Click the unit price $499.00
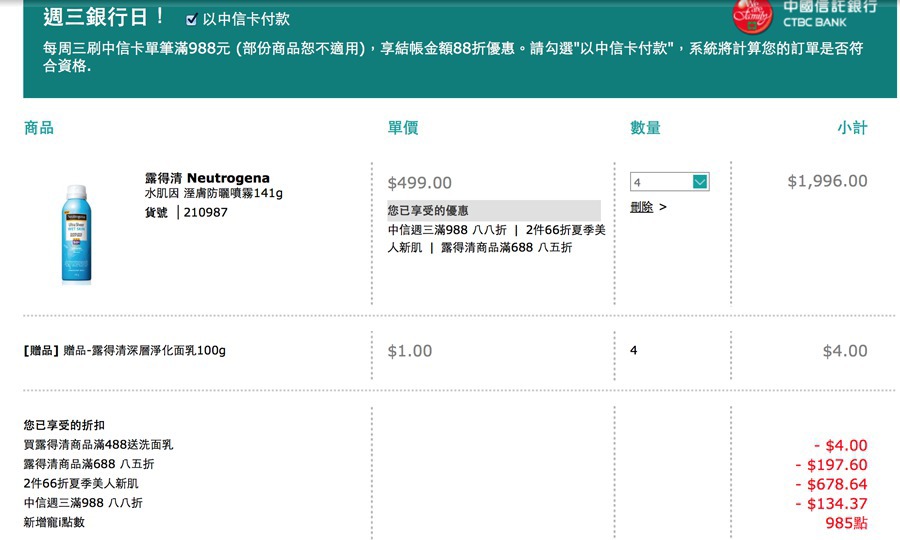900x540 pixels. 420,183
